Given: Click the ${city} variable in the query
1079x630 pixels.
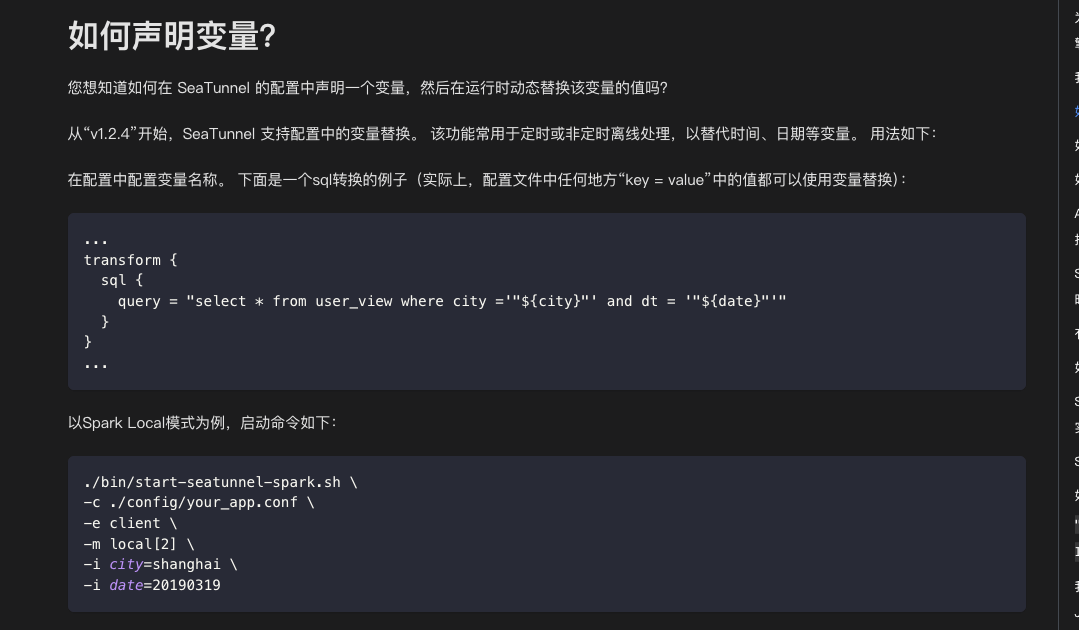Looking at the screenshot, I should pos(551,301).
